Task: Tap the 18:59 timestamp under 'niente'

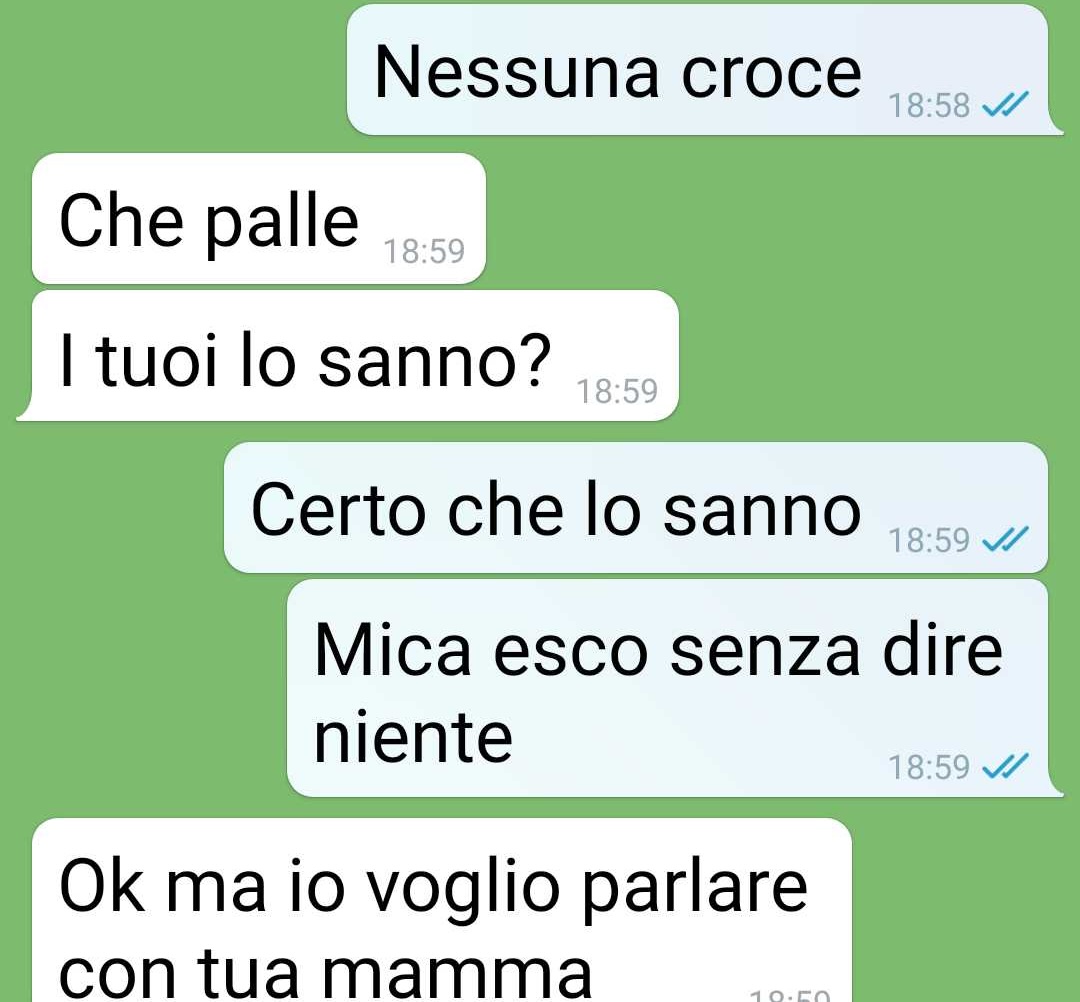Action: tap(928, 767)
